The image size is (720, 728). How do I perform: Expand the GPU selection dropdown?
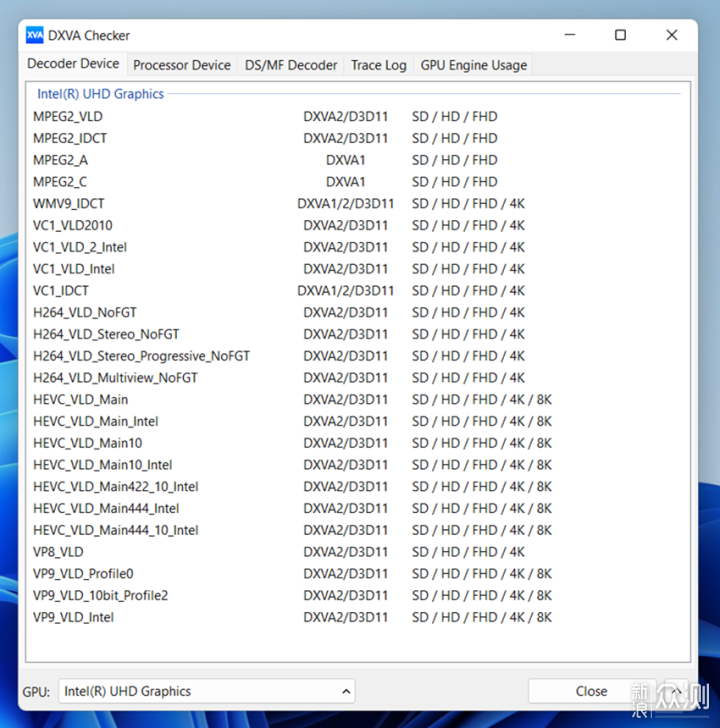pos(207,691)
